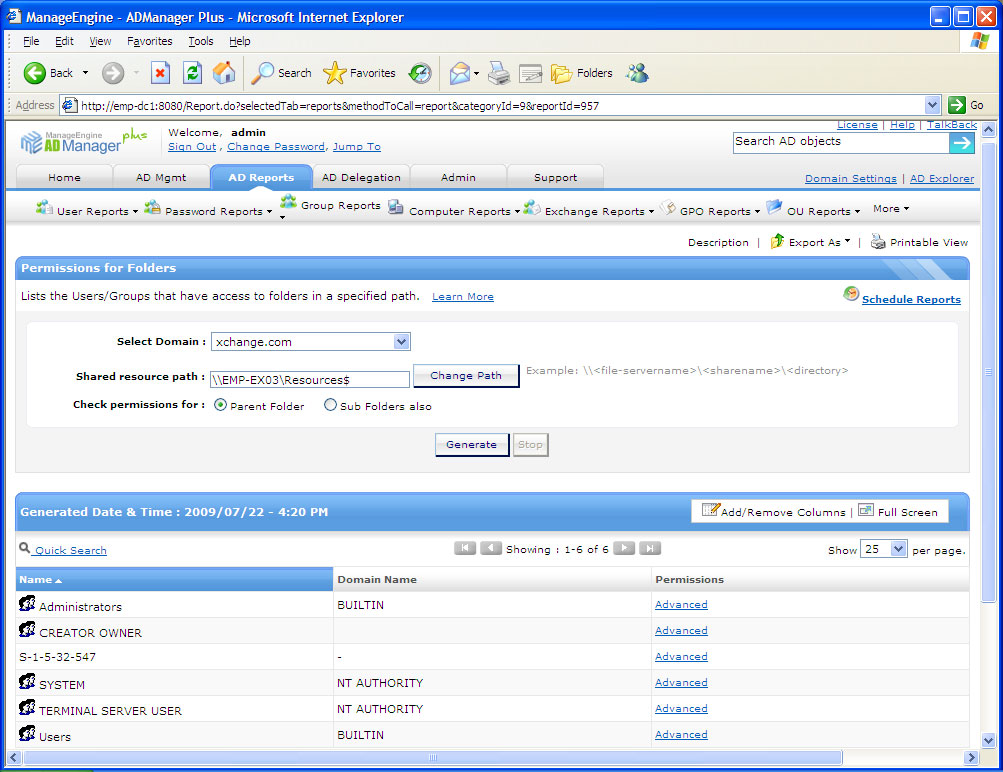The height and width of the screenshot is (772, 1003).
Task: Open the Tools menu
Action: click(x=201, y=41)
